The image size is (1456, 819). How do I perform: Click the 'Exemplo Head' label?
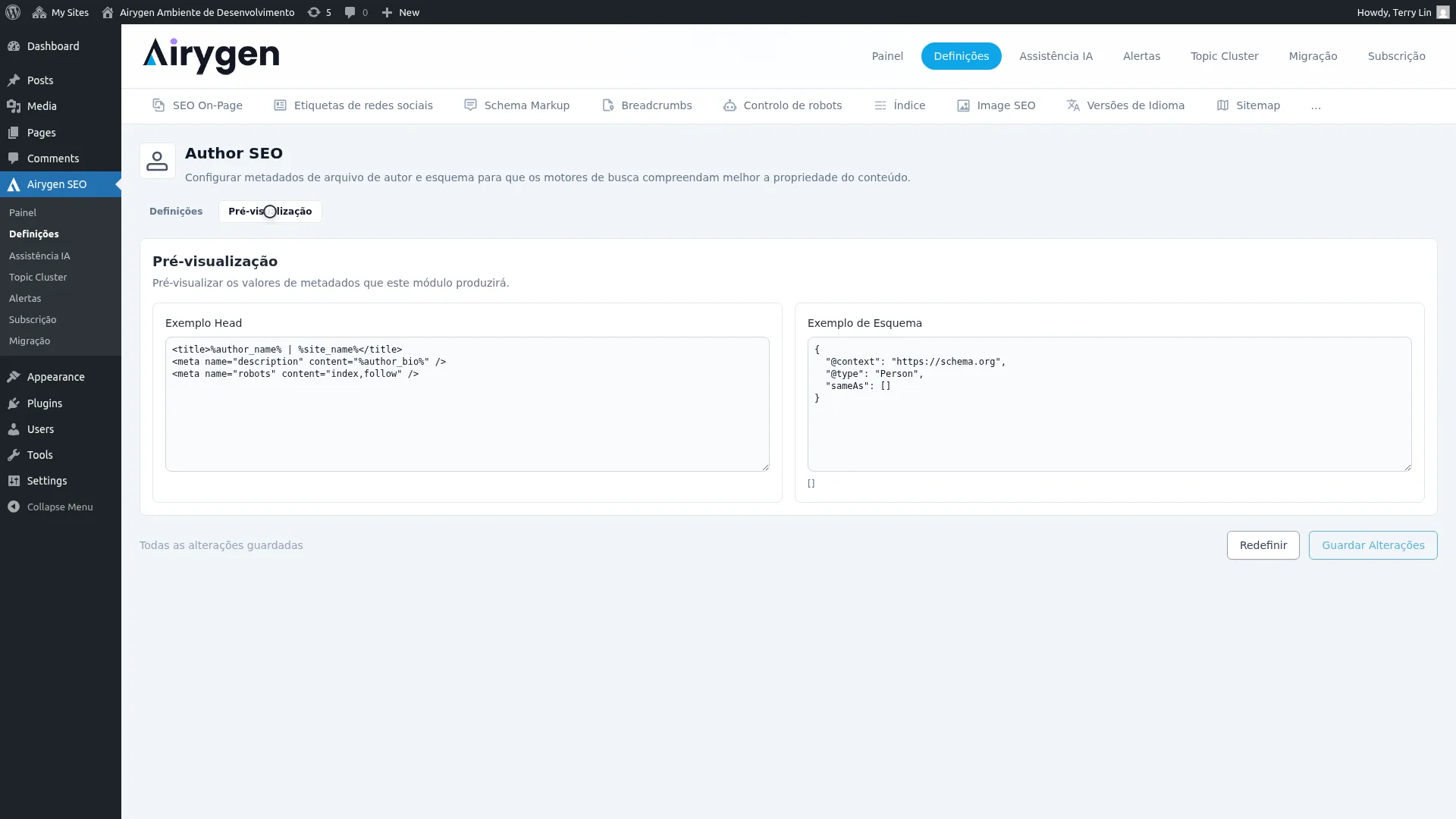click(203, 323)
